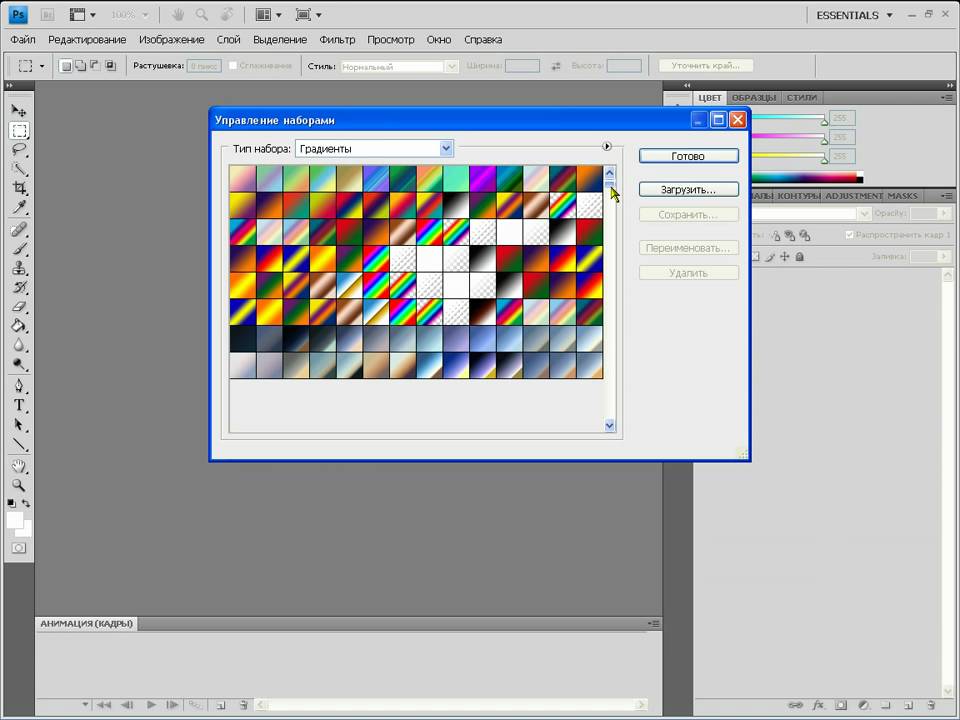Viewport: 960px width, 720px height.
Task: Click the Готово button
Action: 688,156
